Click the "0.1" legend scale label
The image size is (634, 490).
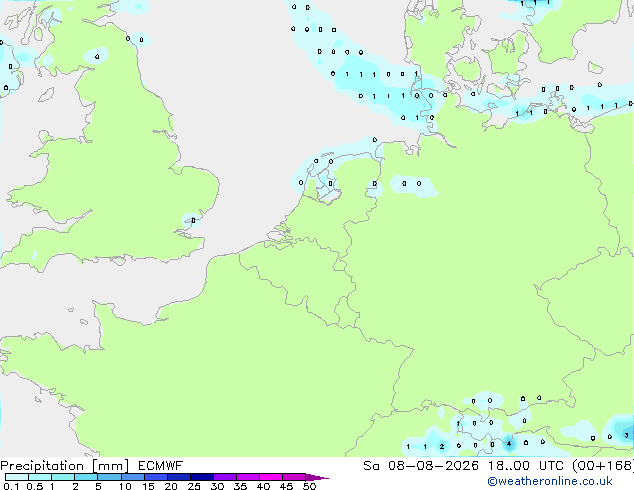[11, 486]
